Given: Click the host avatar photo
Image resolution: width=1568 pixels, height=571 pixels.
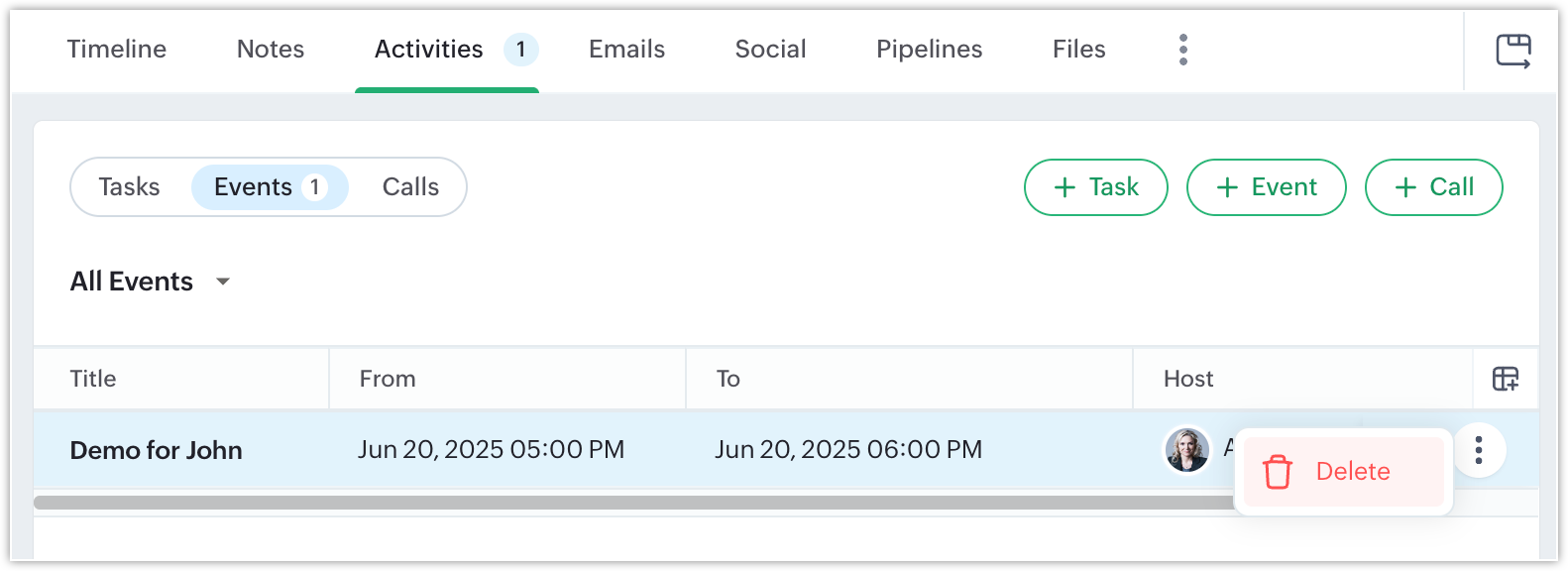Looking at the screenshot, I should [x=1186, y=450].
